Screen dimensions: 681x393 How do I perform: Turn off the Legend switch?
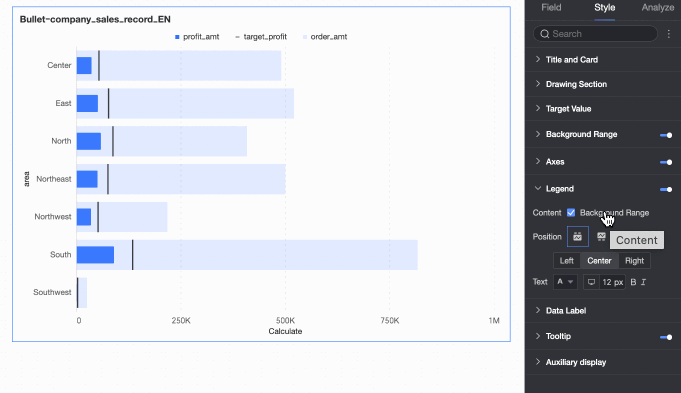point(666,189)
